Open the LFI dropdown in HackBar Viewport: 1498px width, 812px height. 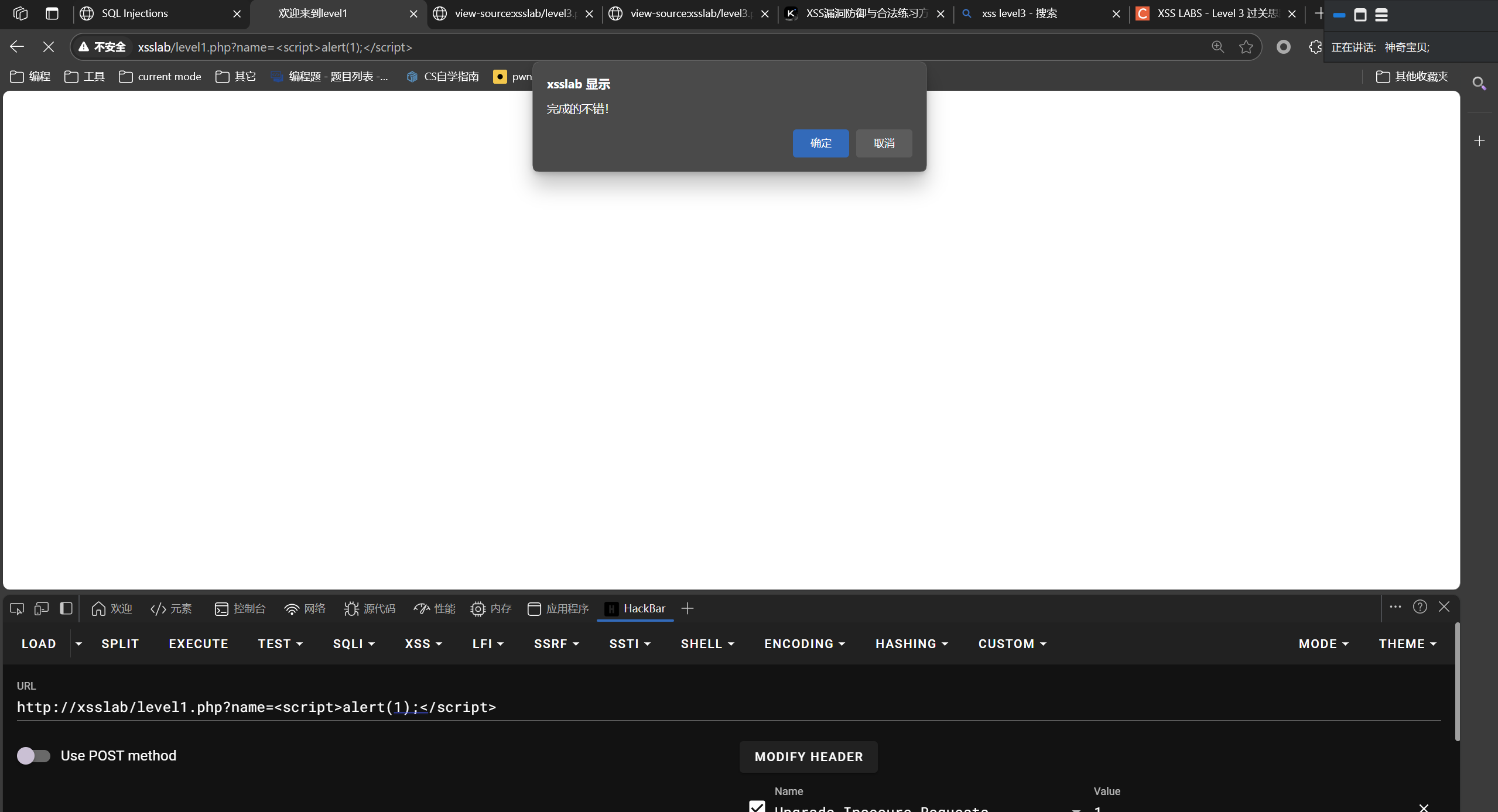pos(488,644)
